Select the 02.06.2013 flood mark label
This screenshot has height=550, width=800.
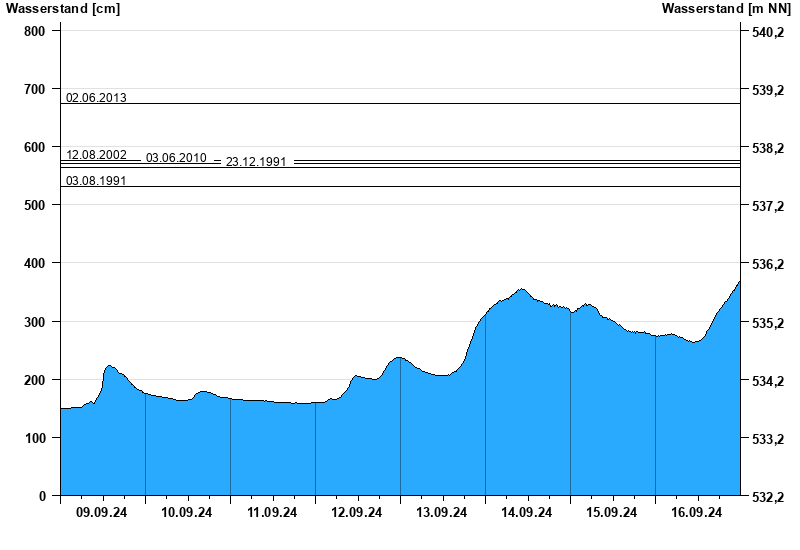(96, 97)
